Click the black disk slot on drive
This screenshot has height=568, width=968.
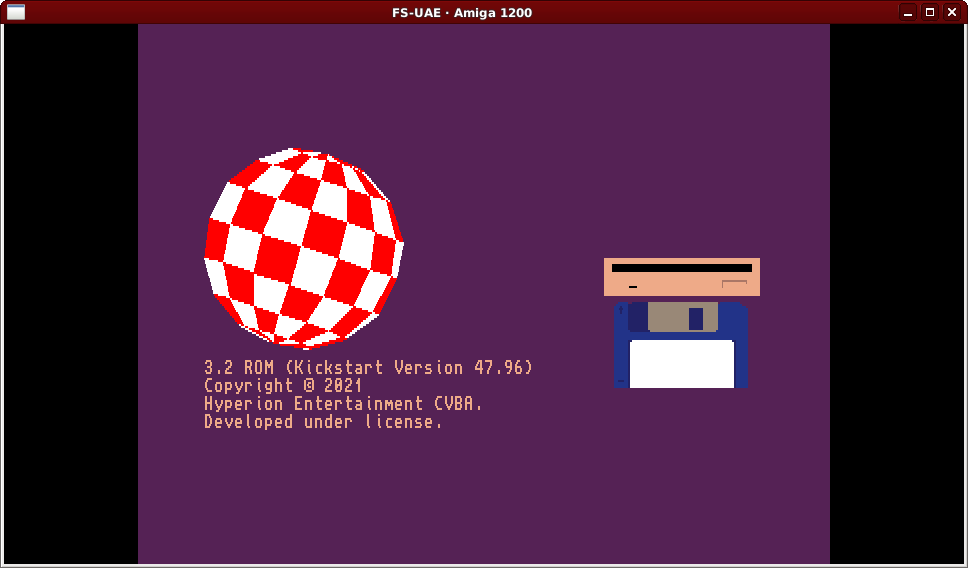[x=682, y=268]
